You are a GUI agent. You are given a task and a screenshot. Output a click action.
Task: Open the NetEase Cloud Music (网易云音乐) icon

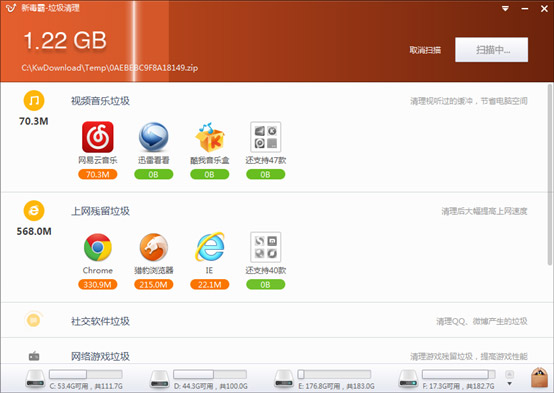pyautogui.click(x=98, y=137)
